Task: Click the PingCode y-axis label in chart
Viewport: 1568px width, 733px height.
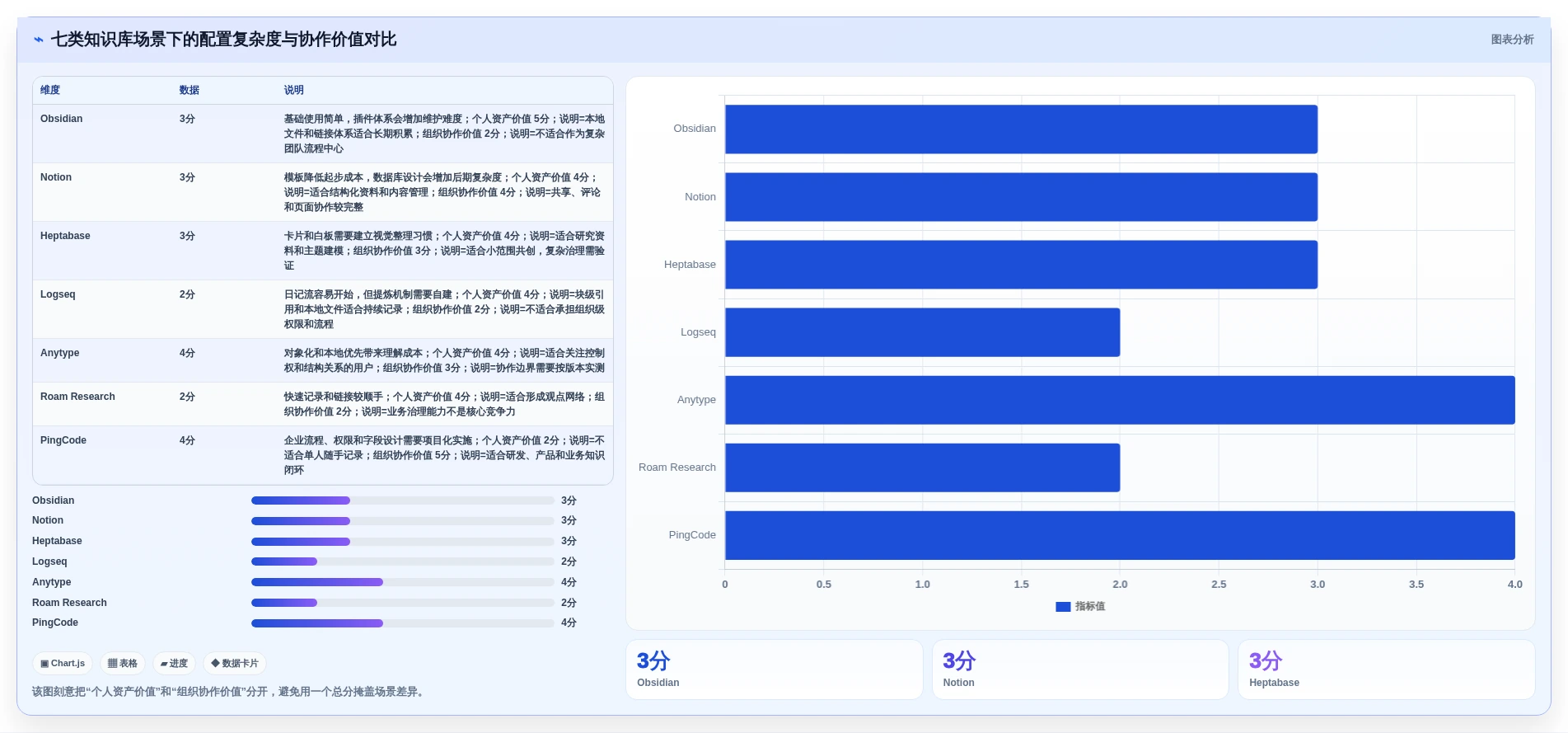Action: (692, 535)
